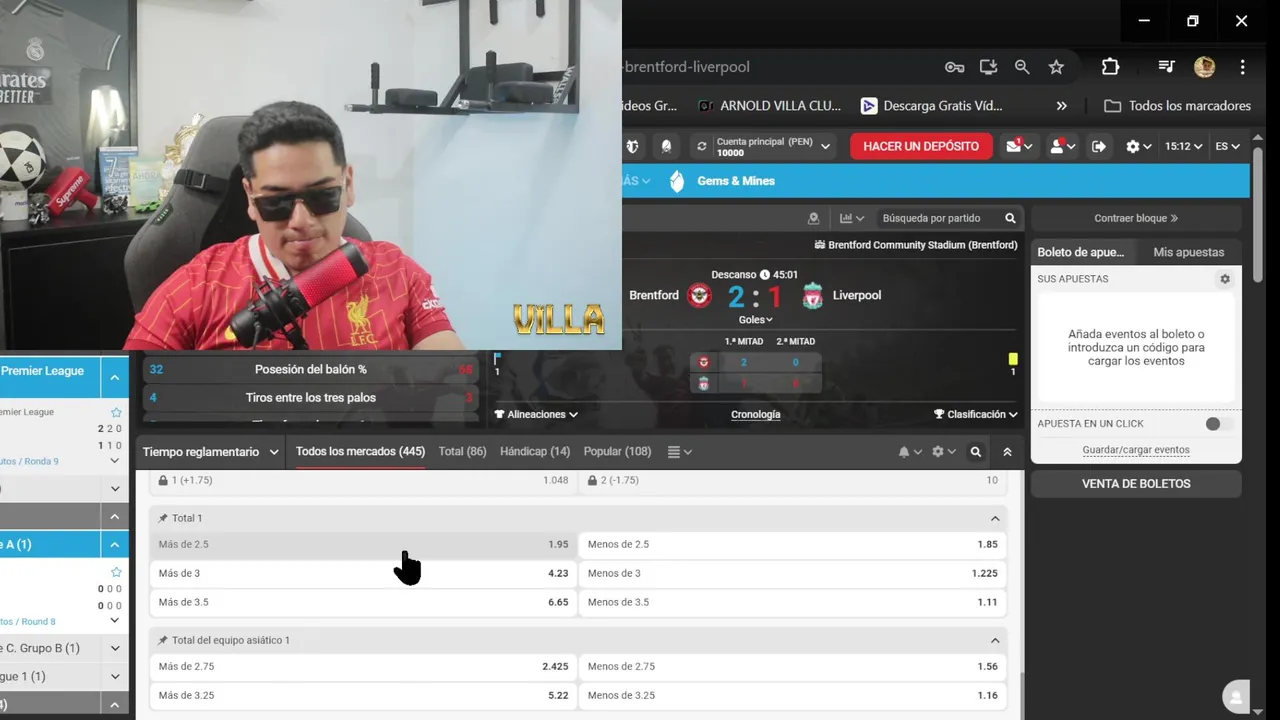Image resolution: width=1280 pixels, height=720 pixels.
Task: Open the Descarga Gratis Víd... bookmark
Action: pos(931,106)
